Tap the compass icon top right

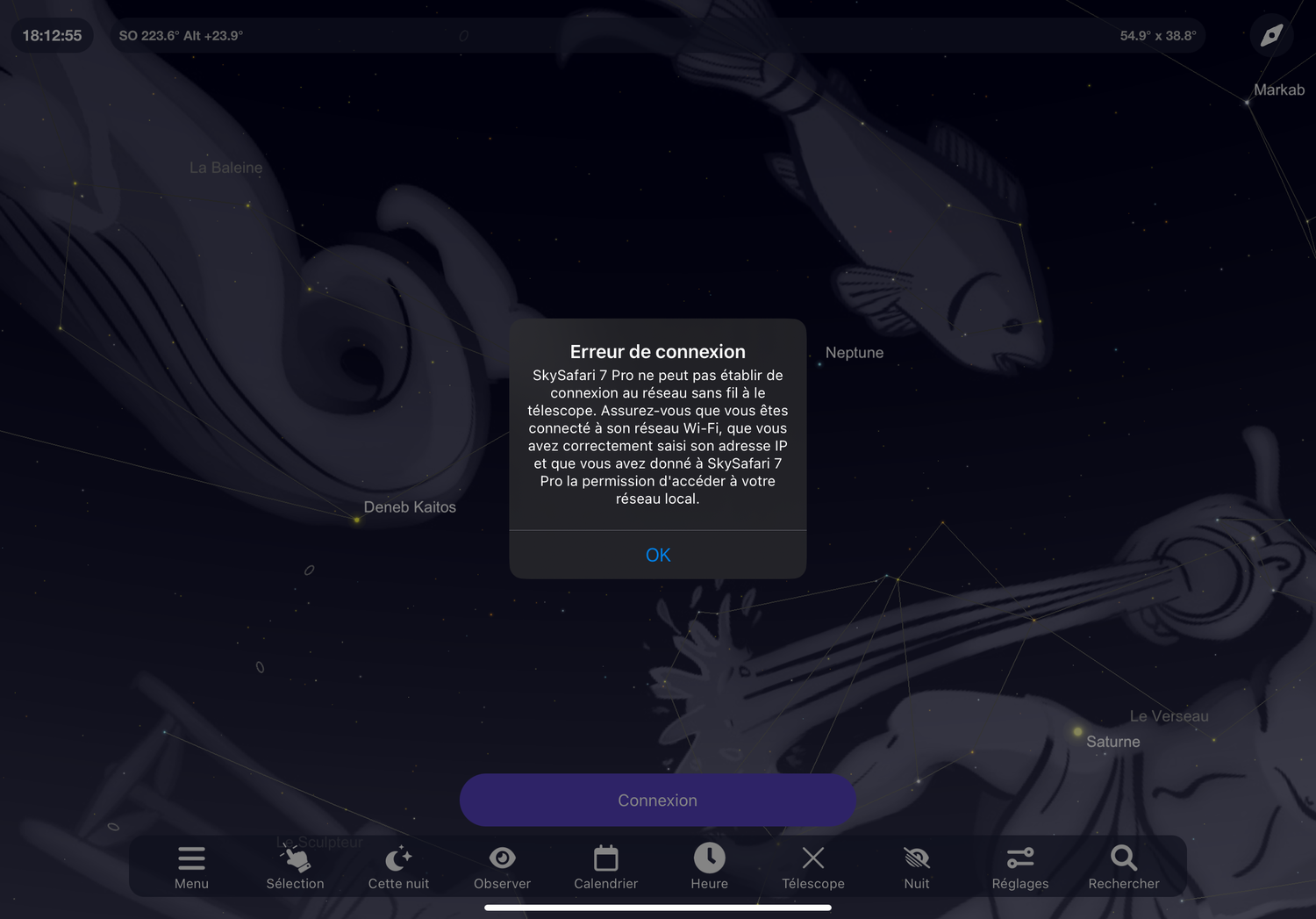pos(1271,36)
